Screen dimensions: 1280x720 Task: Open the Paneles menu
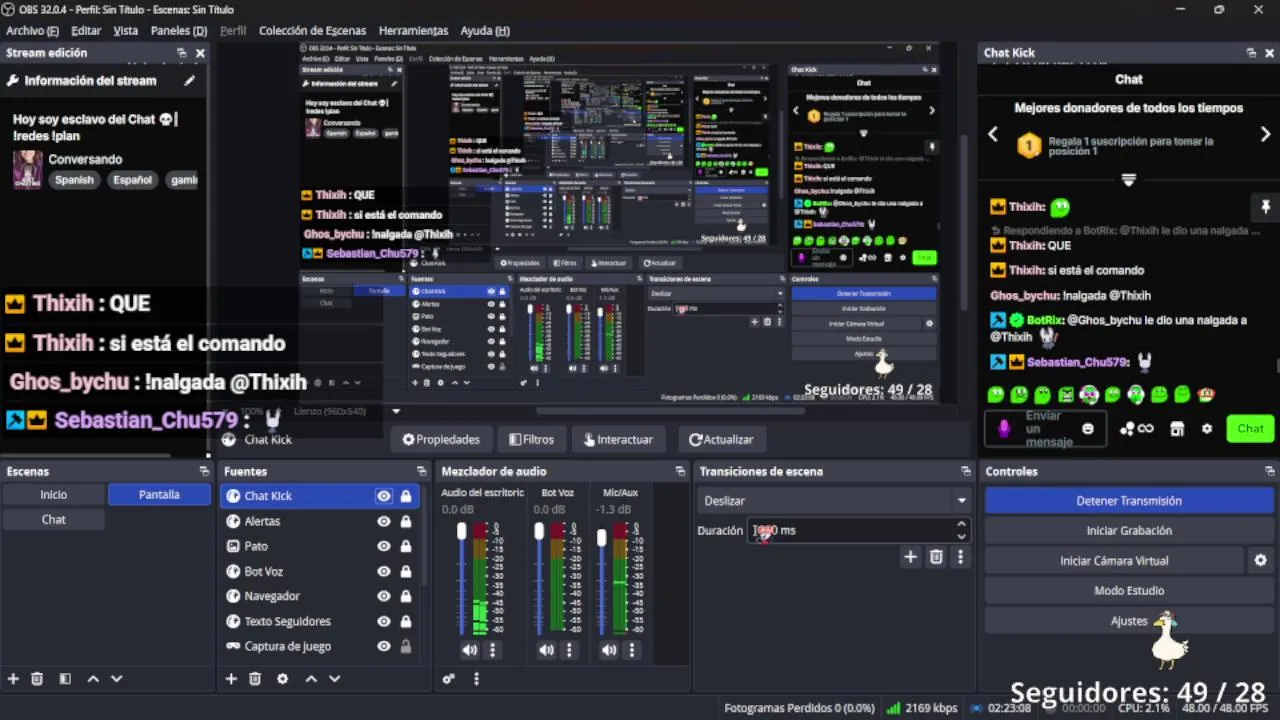click(x=179, y=31)
